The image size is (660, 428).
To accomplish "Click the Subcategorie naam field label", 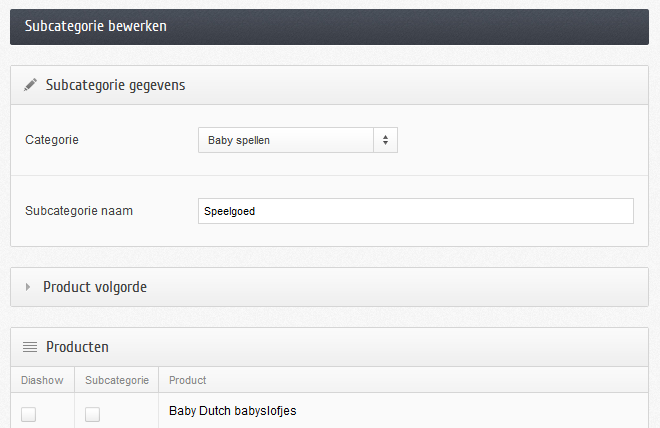I will point(79,210).
